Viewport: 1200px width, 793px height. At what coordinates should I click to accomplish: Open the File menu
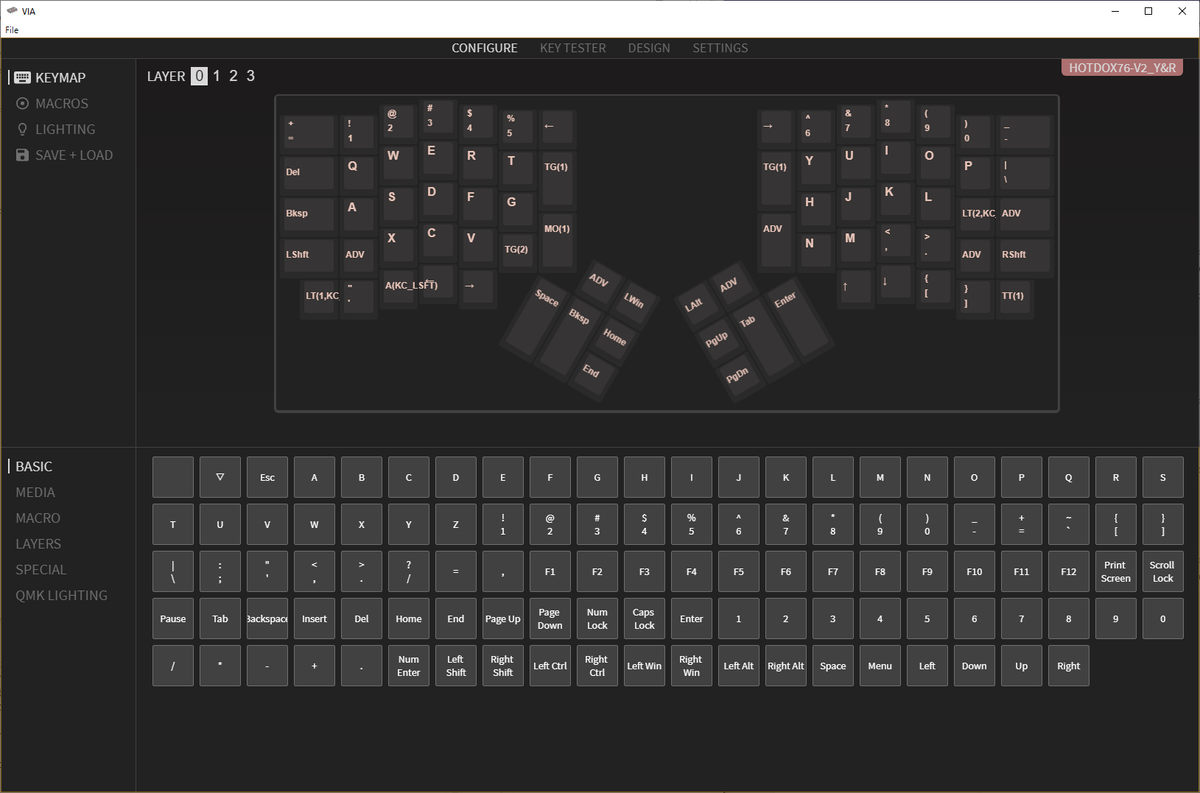12,29
